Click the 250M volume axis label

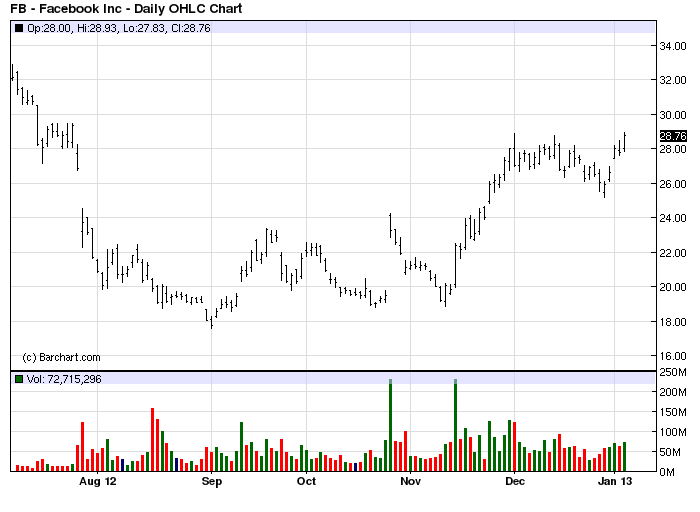(673, 372)
